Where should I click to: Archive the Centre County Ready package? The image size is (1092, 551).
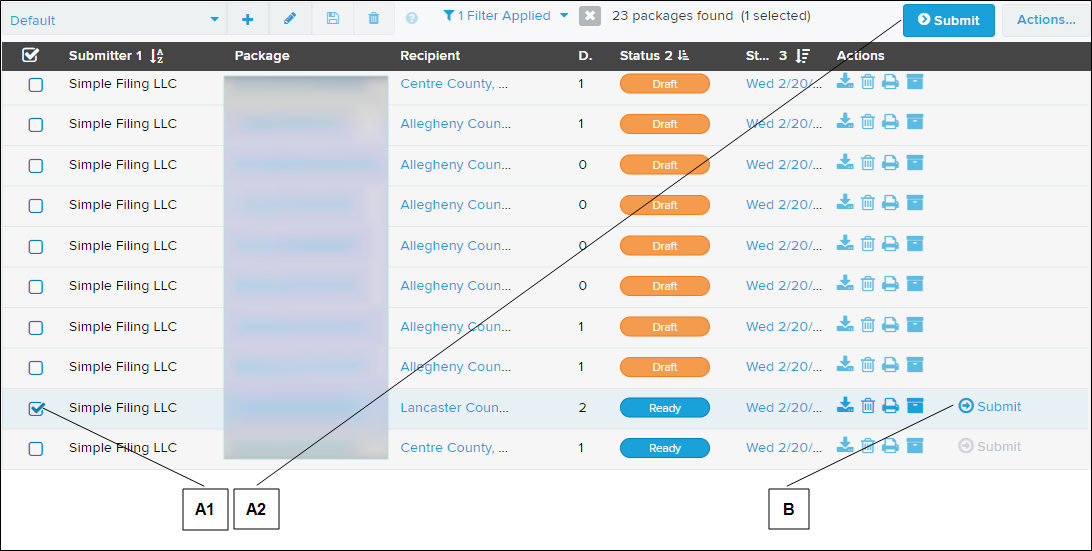tap(914, 446)
